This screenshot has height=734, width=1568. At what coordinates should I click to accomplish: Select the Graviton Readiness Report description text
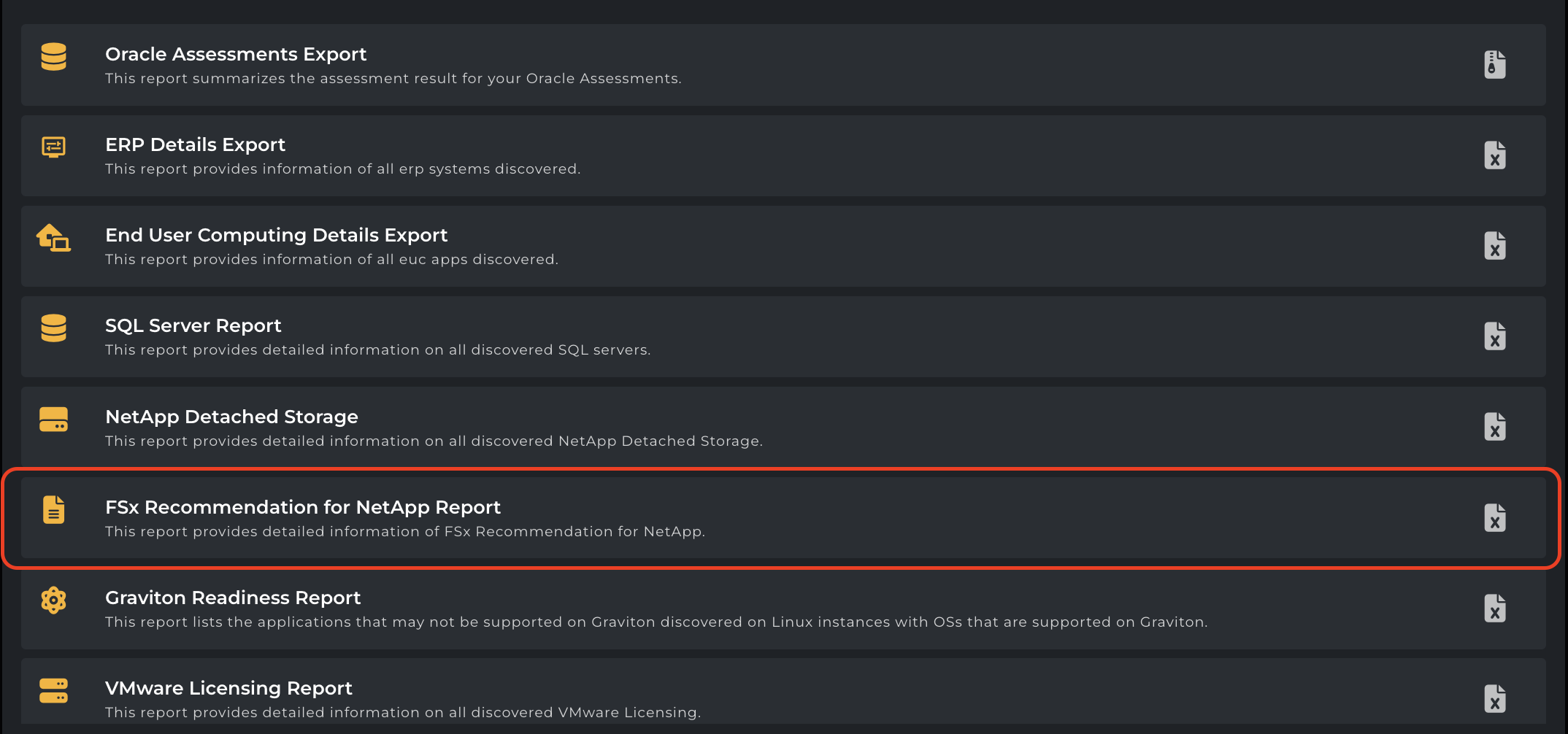tap(656, 622)
